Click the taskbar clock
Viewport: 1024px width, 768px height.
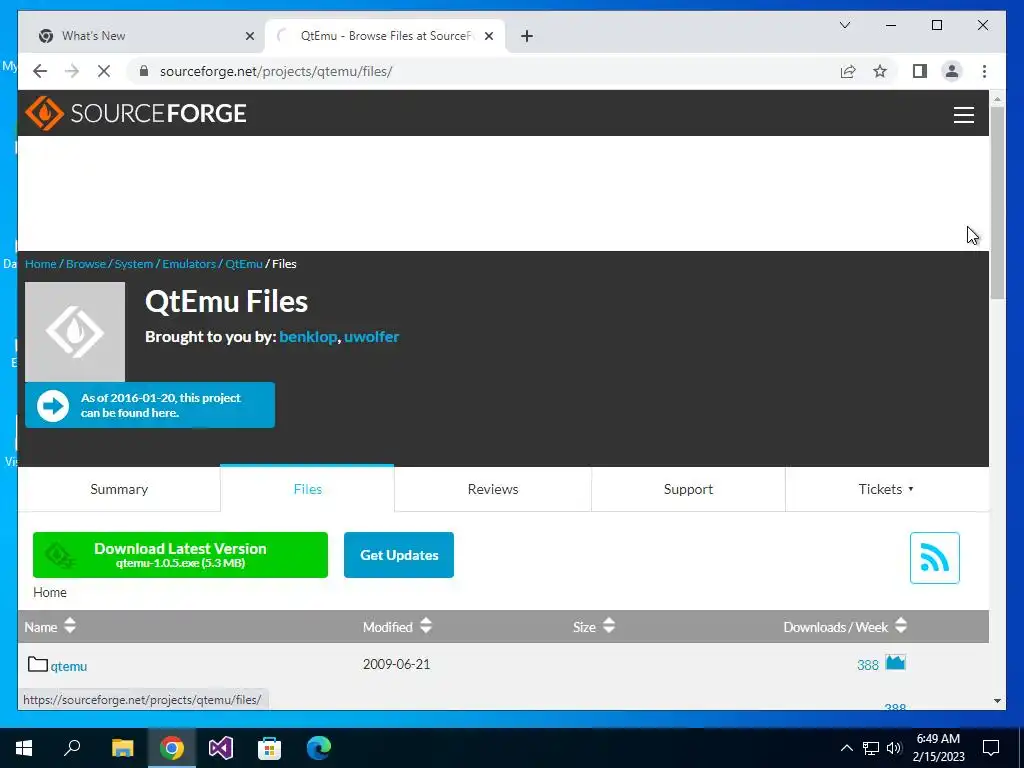pyautogui.click(x=938, y=748)
